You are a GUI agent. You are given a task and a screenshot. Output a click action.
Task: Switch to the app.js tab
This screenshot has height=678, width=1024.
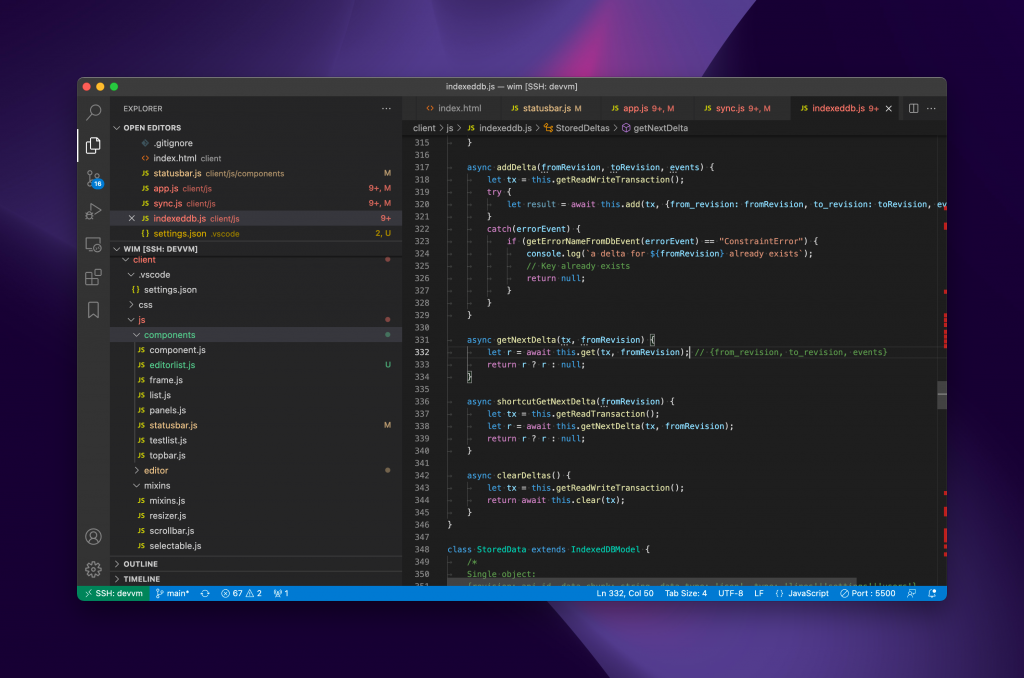[643, 108]
